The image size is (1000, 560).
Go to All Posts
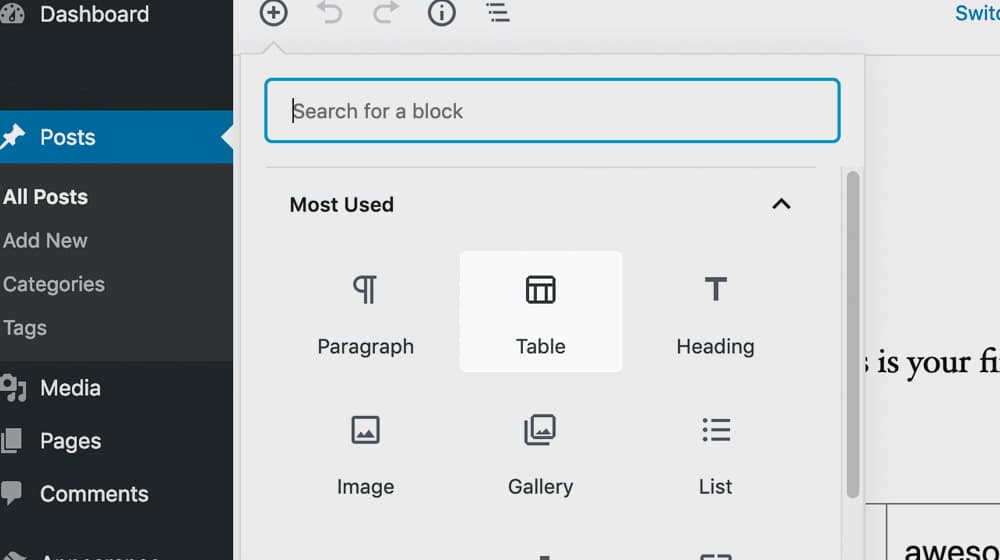point(46,197)
